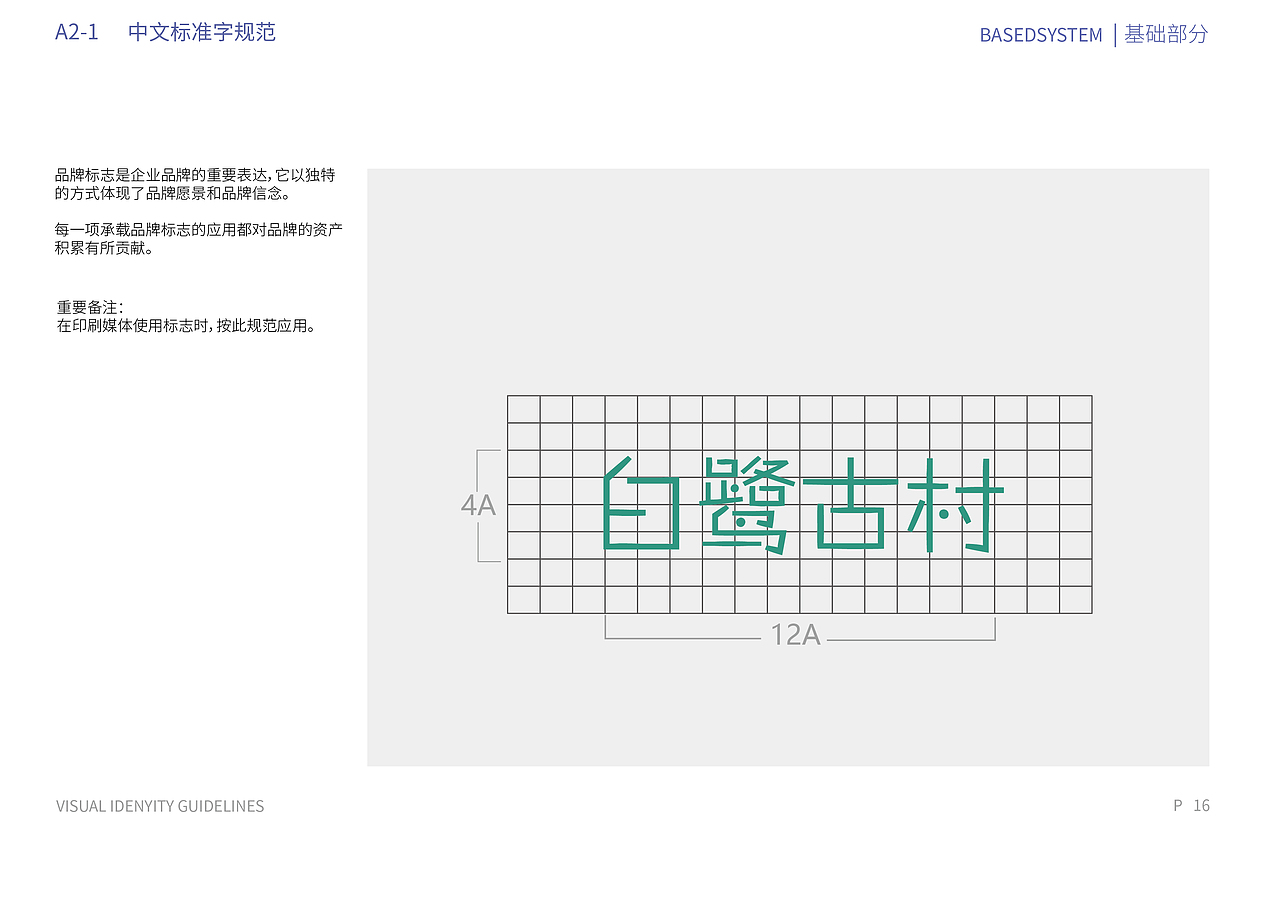Switch to the BASEDSYSTEM 基础部分 tab
The image size is (1280, 905).
[1094, 34]
